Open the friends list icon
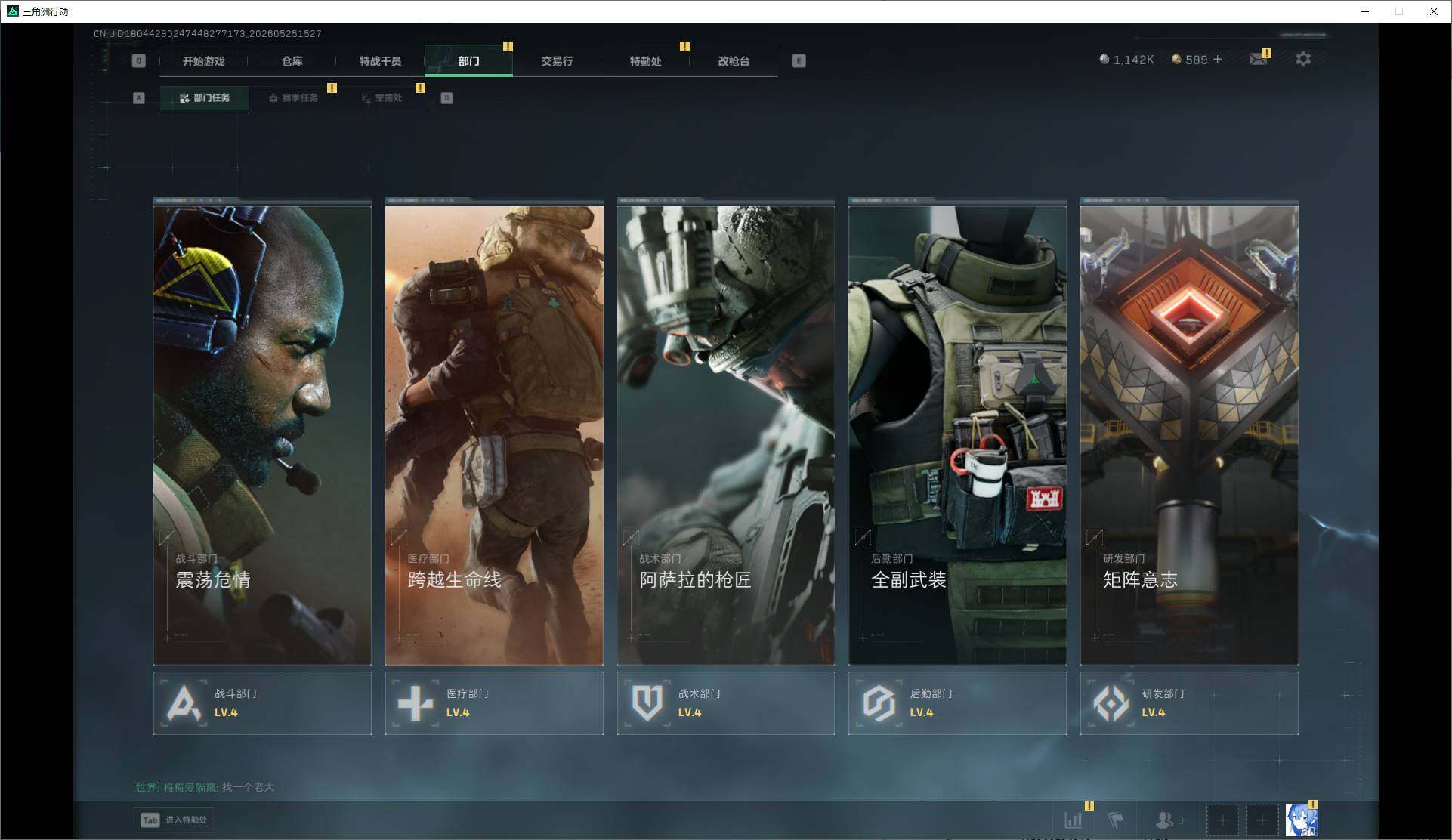The height and width of the screenshot is (840, 1452). (1164, 820)
